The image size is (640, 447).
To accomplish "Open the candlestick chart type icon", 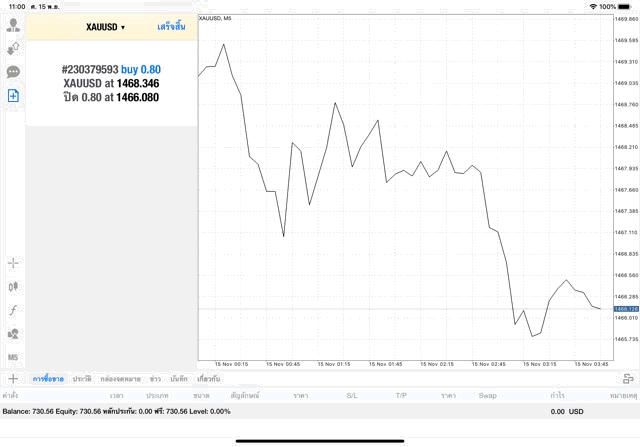I will coord(13,286).
